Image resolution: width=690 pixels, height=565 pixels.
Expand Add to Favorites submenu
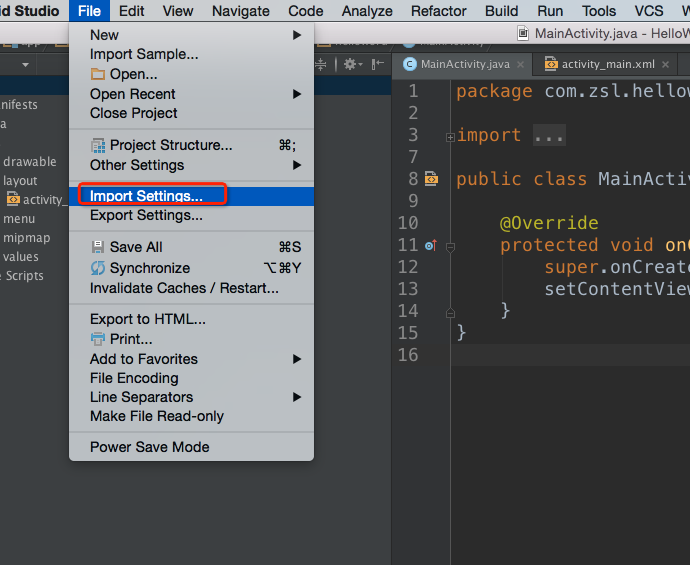(191, 359)
